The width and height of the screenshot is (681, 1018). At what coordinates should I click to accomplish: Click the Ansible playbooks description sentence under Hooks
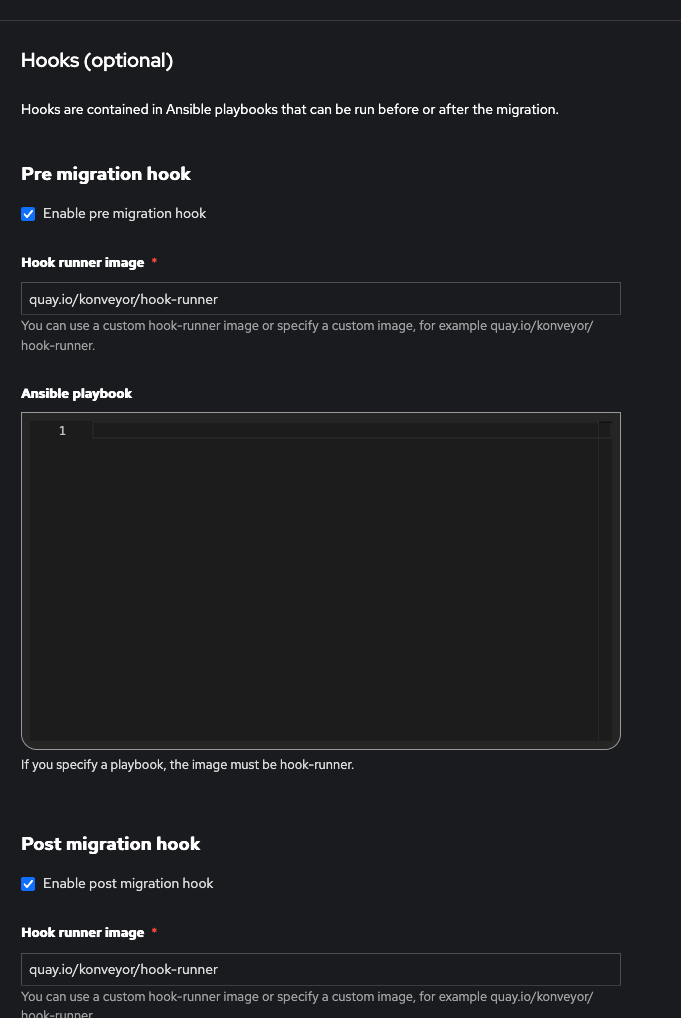[x=290, y=109]
